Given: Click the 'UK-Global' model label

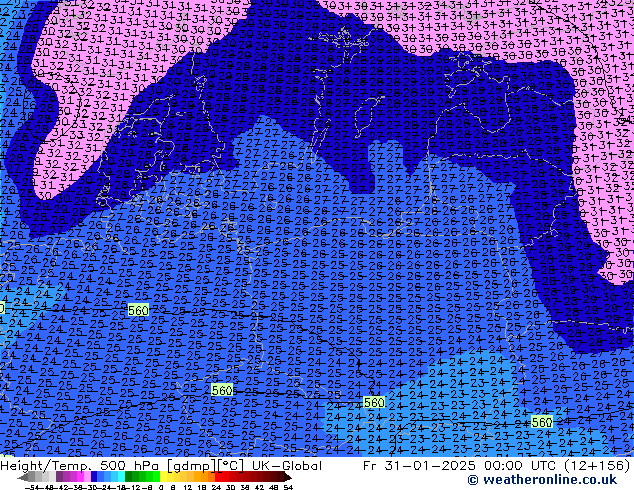Looking at the screenshot, I should (x=287, y=466).
